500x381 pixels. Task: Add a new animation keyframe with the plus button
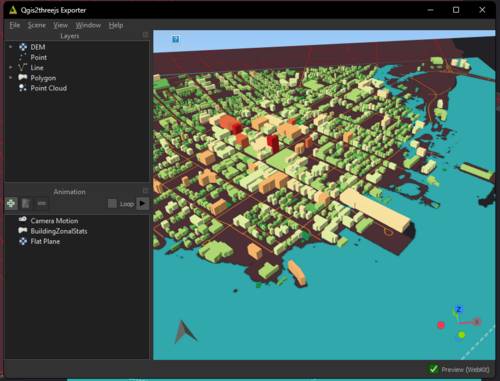(11, 203)
